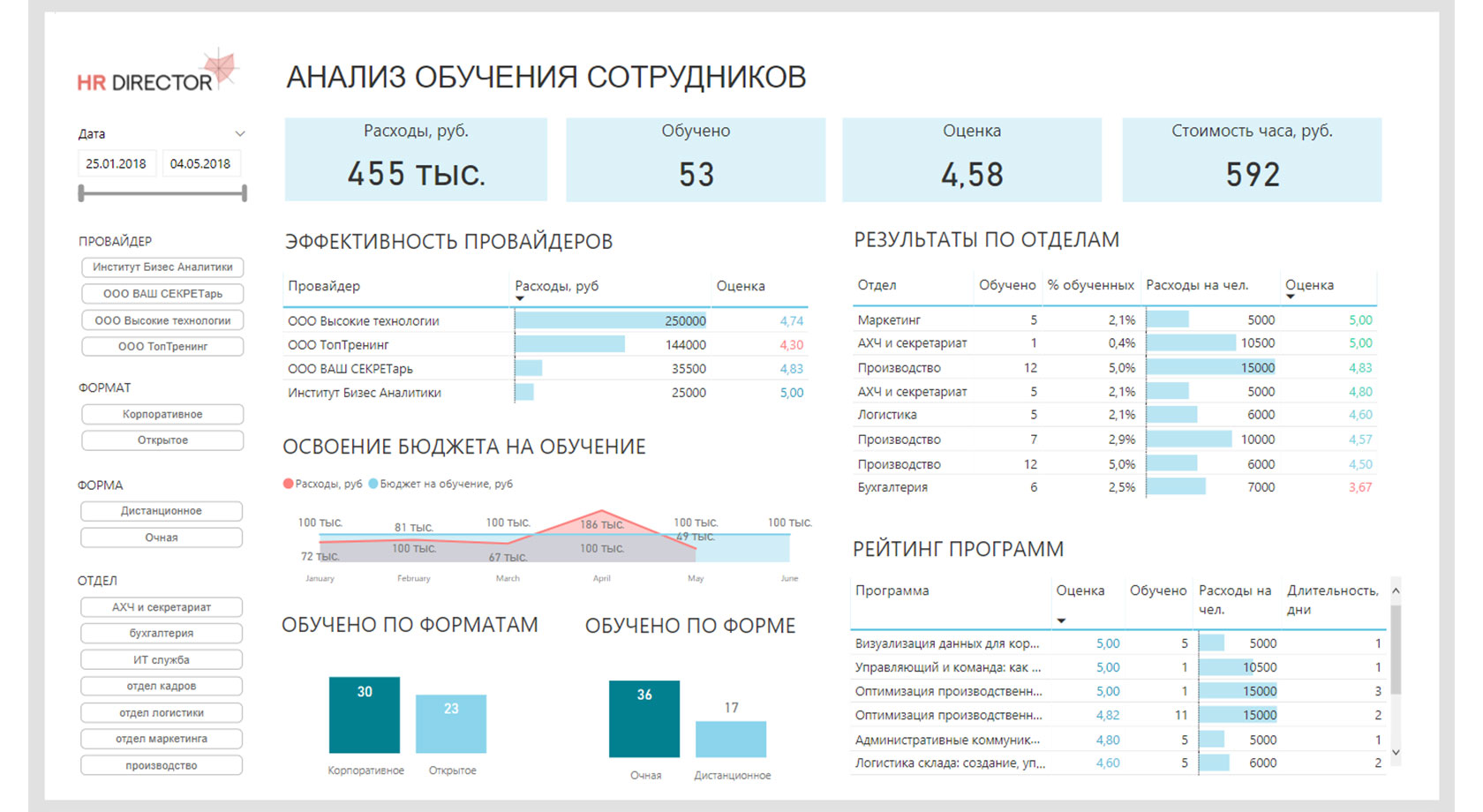Click the March axis label
Image resolution: width=1483 pixels, height=812 pixels.
[x=508, y=578]
